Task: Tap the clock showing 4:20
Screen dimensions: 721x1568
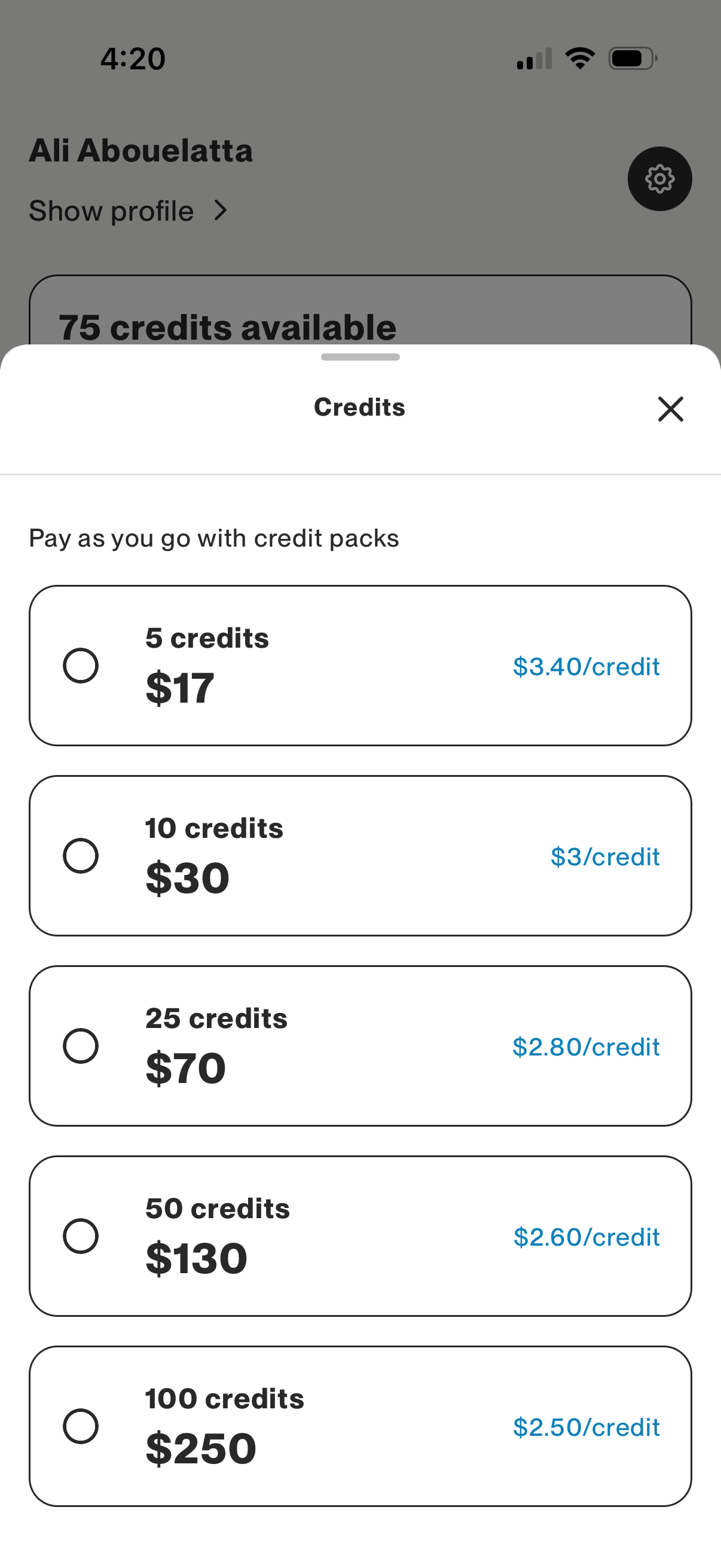Action: click(x=132, y=58)
